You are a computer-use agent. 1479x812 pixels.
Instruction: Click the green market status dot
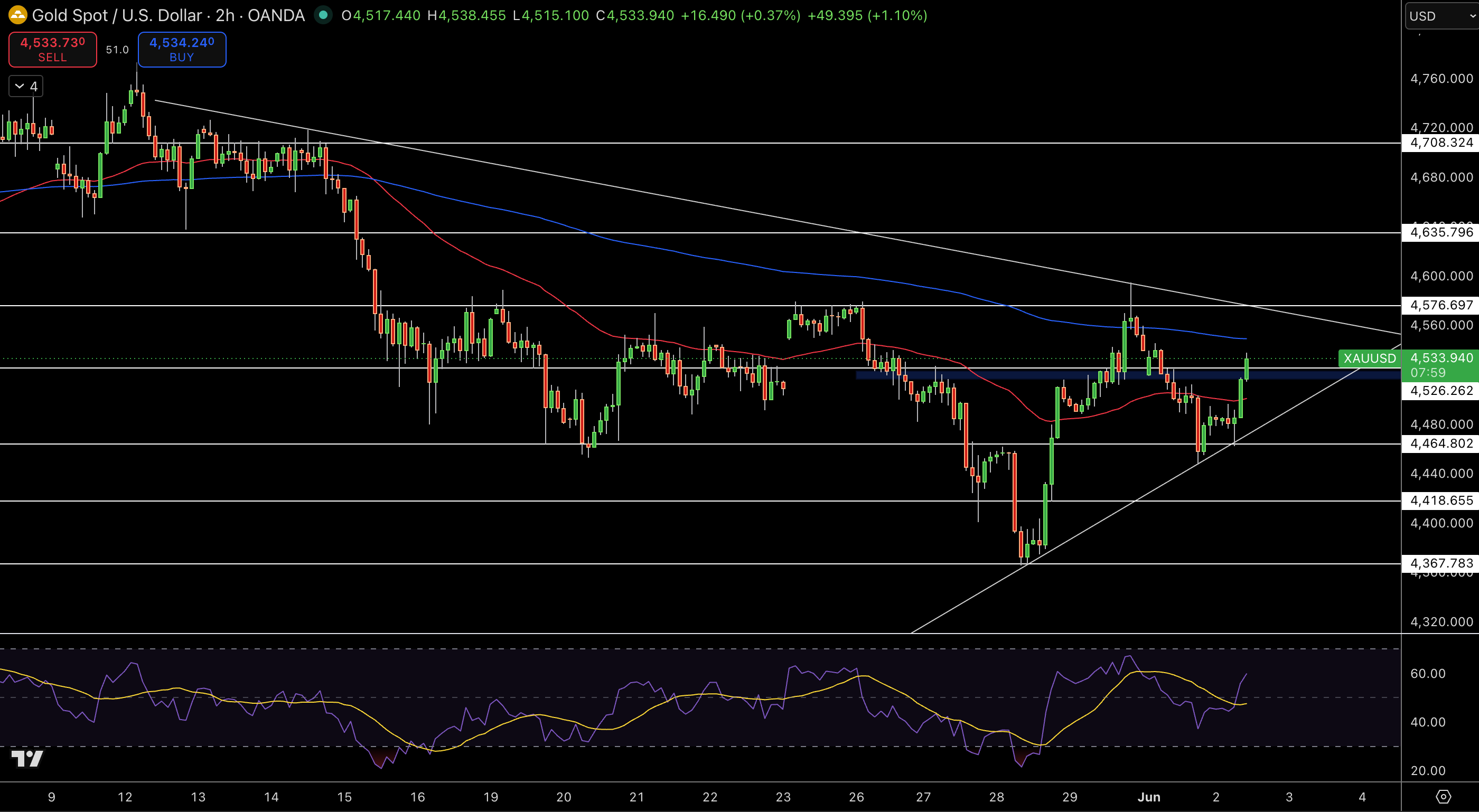pos(323,15)
